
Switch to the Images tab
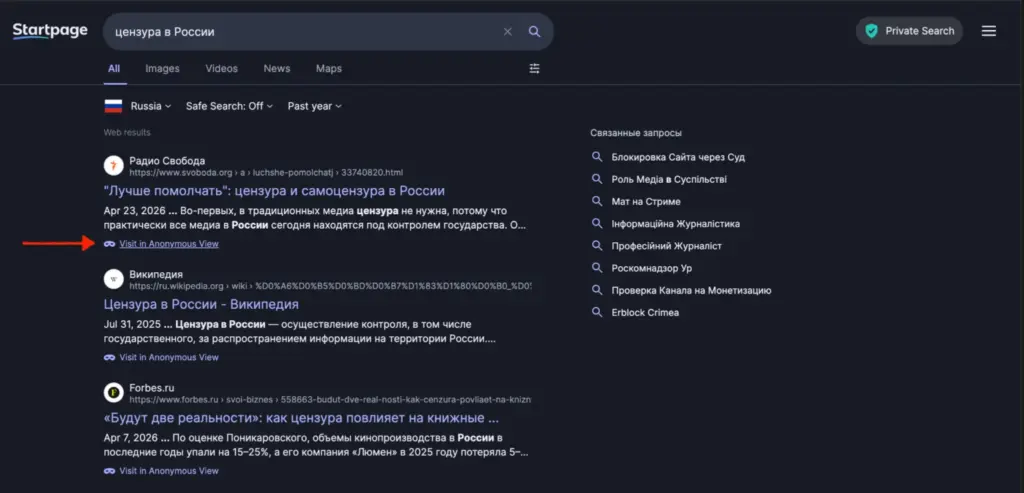click(162, 69)
